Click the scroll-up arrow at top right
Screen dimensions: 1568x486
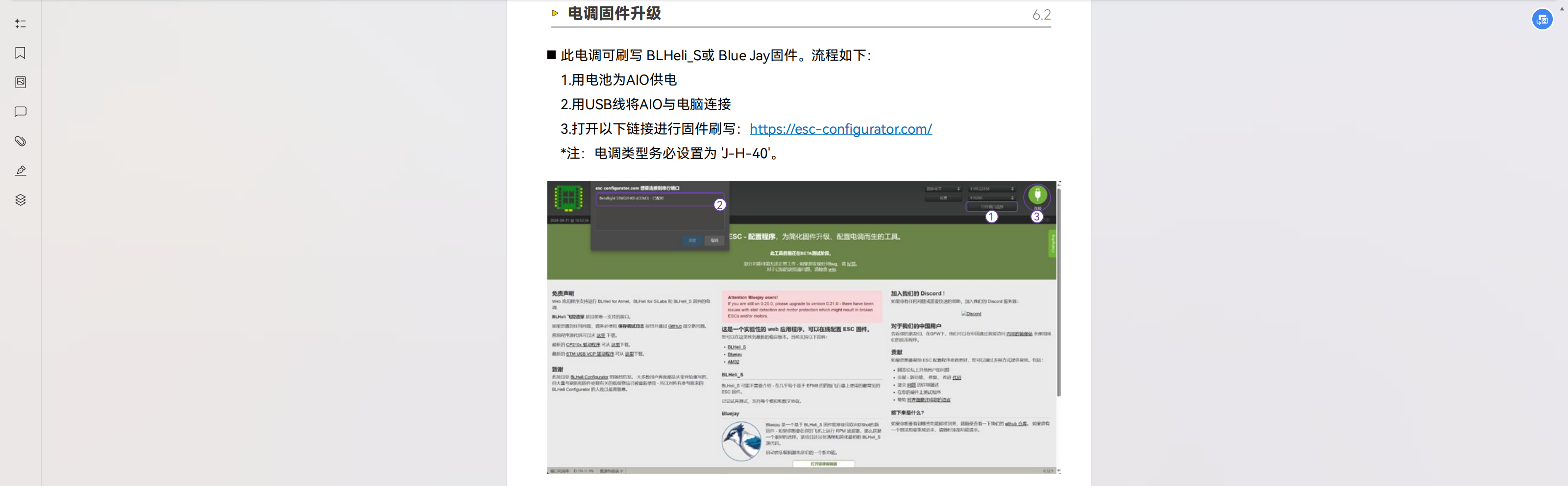click(1562, 8)
